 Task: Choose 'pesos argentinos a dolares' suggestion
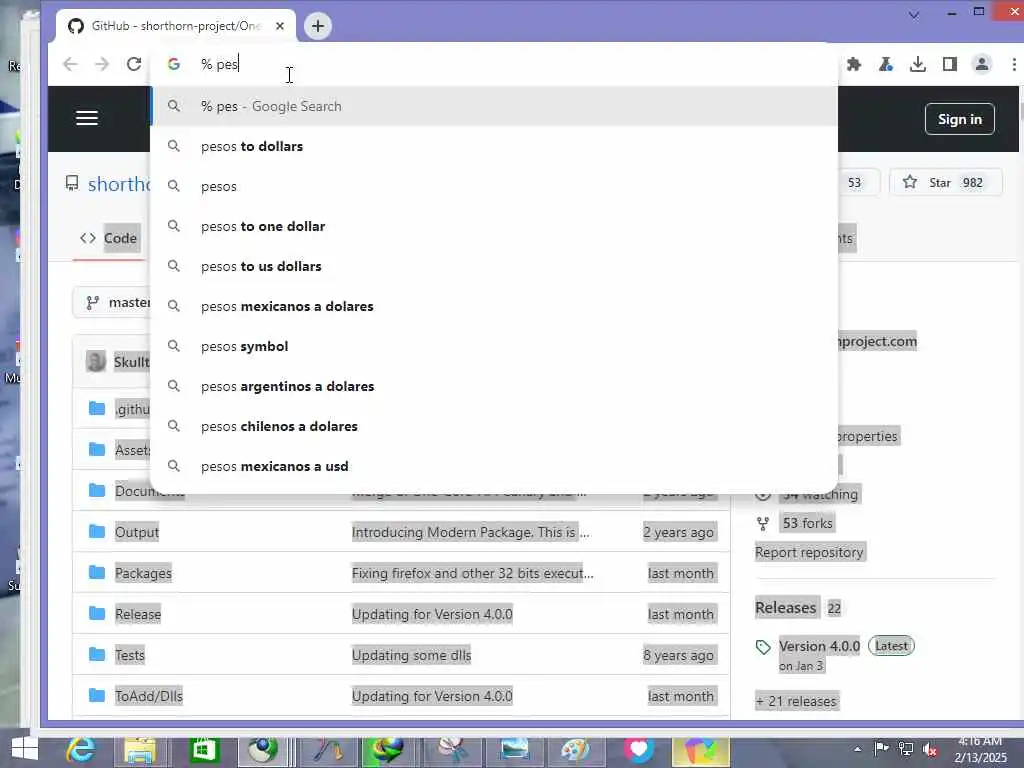click(494, 386)
